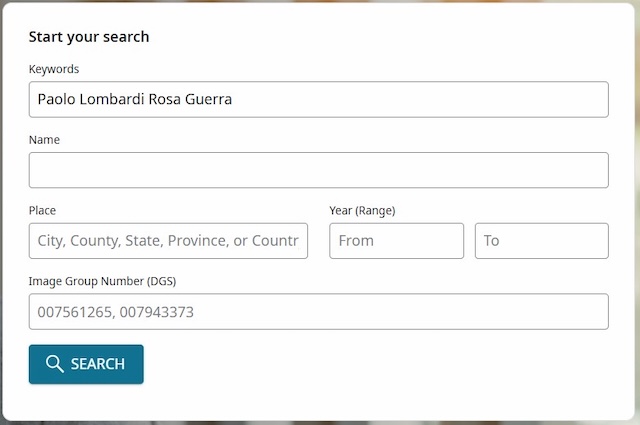Select the Place input box
The image size is (640, 425).
(x=168, y=241)
